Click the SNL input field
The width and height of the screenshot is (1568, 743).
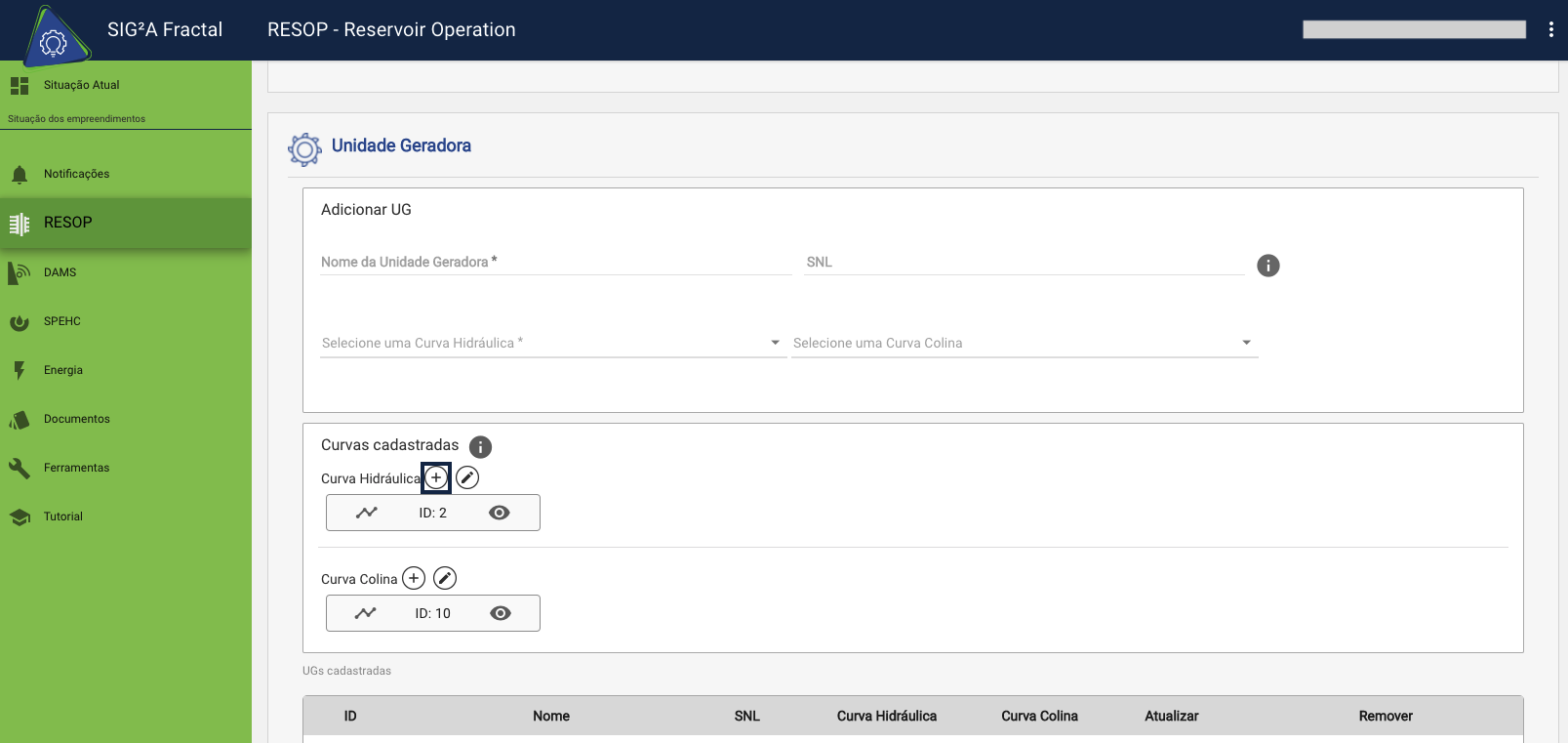coord(1024,262)
